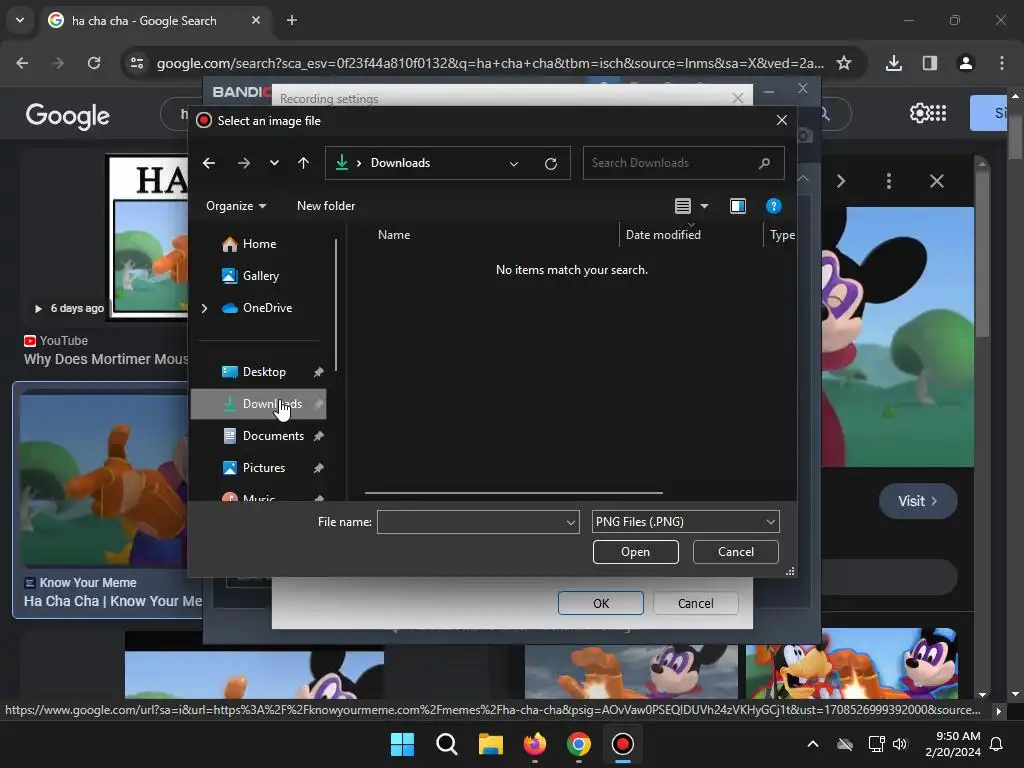Close the Google image preview panel
The width and height of the screenshot is (1024, 768).
937,182
